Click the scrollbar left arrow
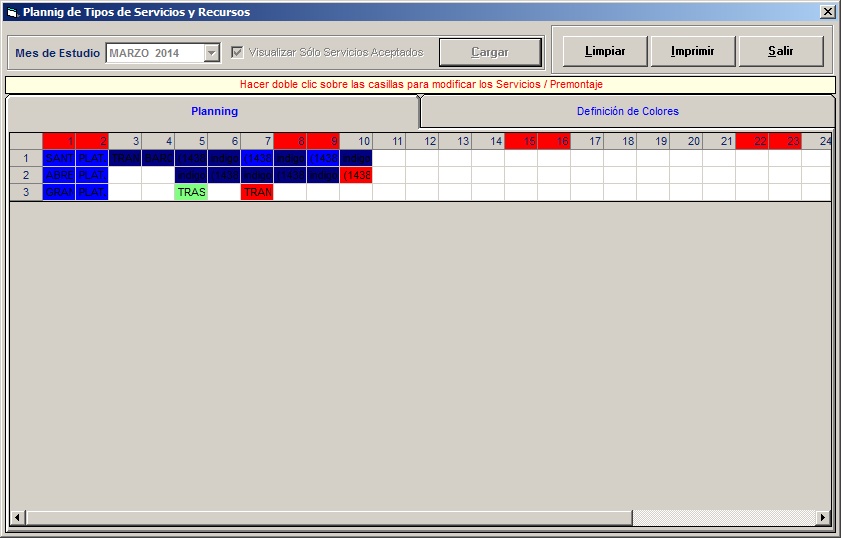Viewport: 841px width, 538px height. [17, 518]
